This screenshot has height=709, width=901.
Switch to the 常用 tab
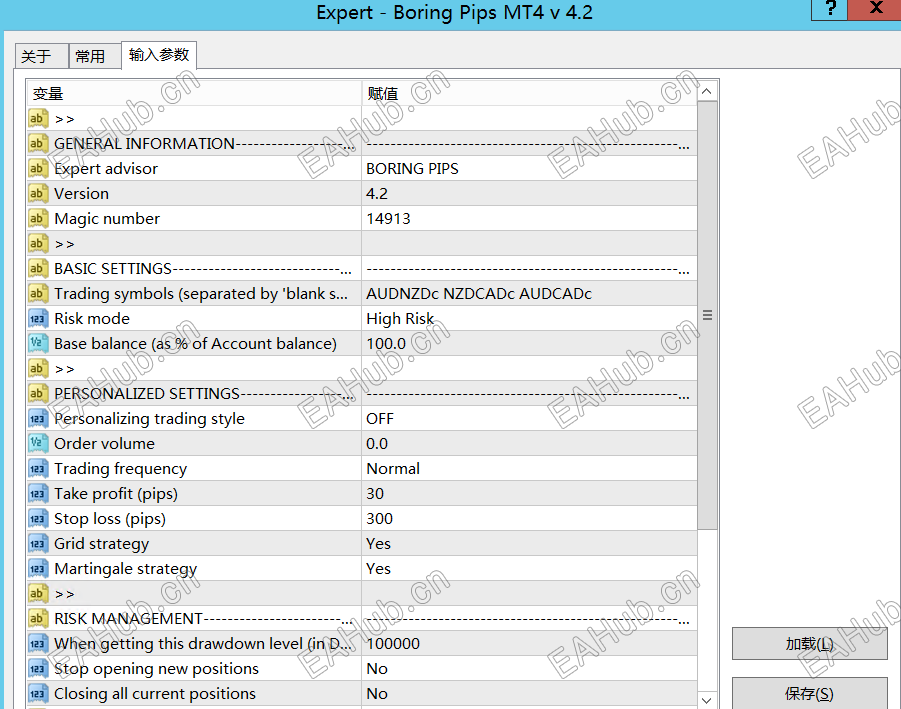tap(95, 56)
